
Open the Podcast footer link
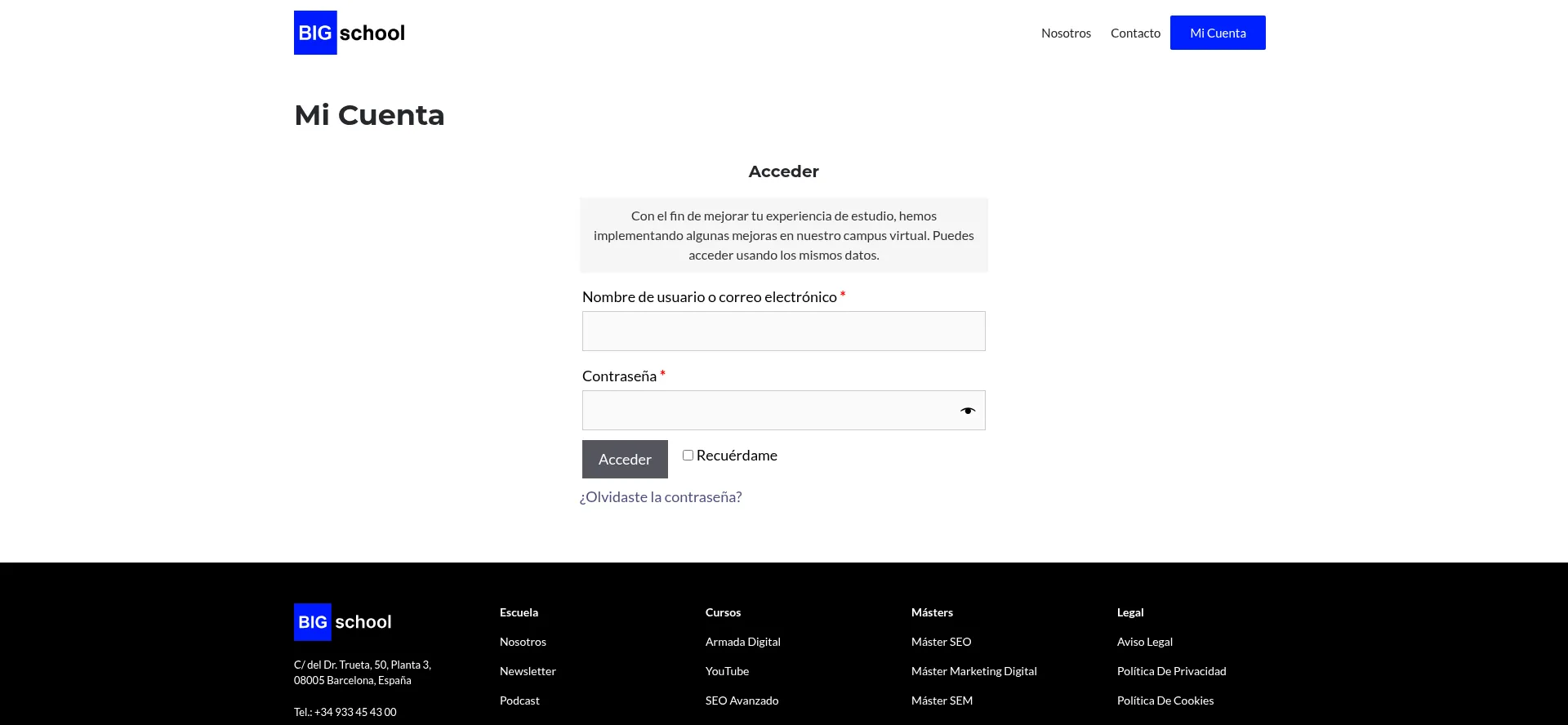(x=519, y=701)
